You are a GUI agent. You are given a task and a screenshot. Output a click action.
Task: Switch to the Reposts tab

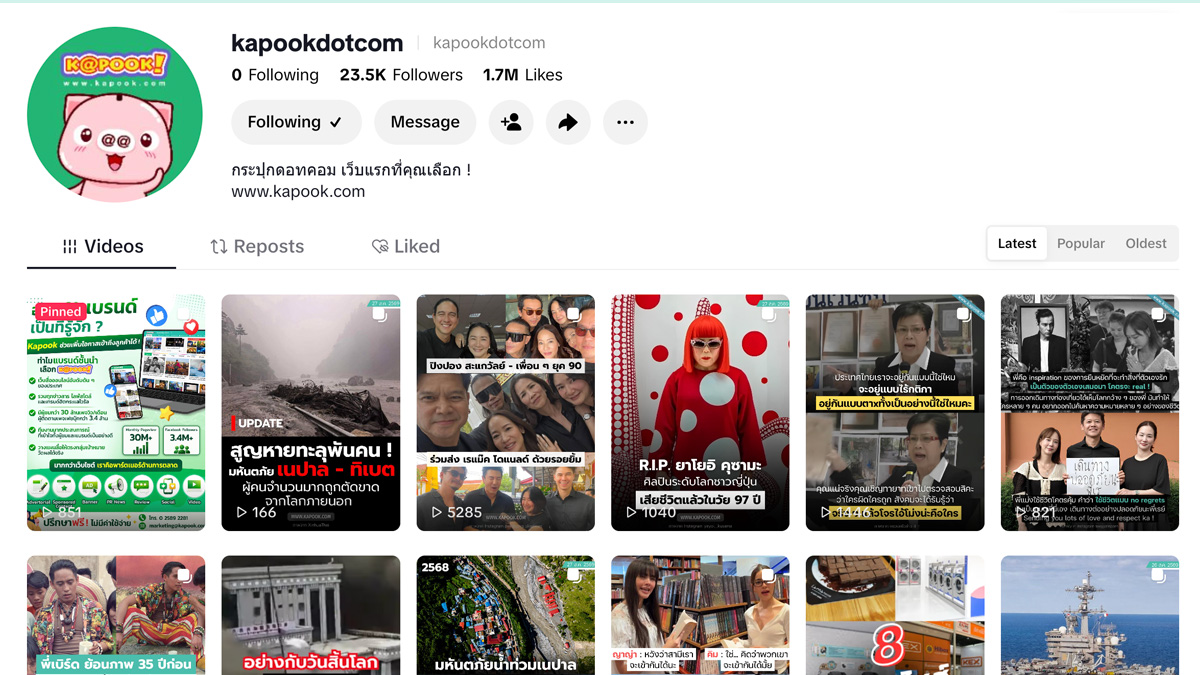pos(257,246)
